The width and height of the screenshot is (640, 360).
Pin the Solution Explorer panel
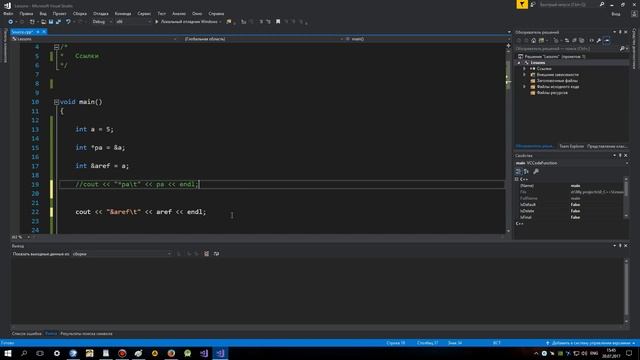pyautogui.click(x=620, y=32)
